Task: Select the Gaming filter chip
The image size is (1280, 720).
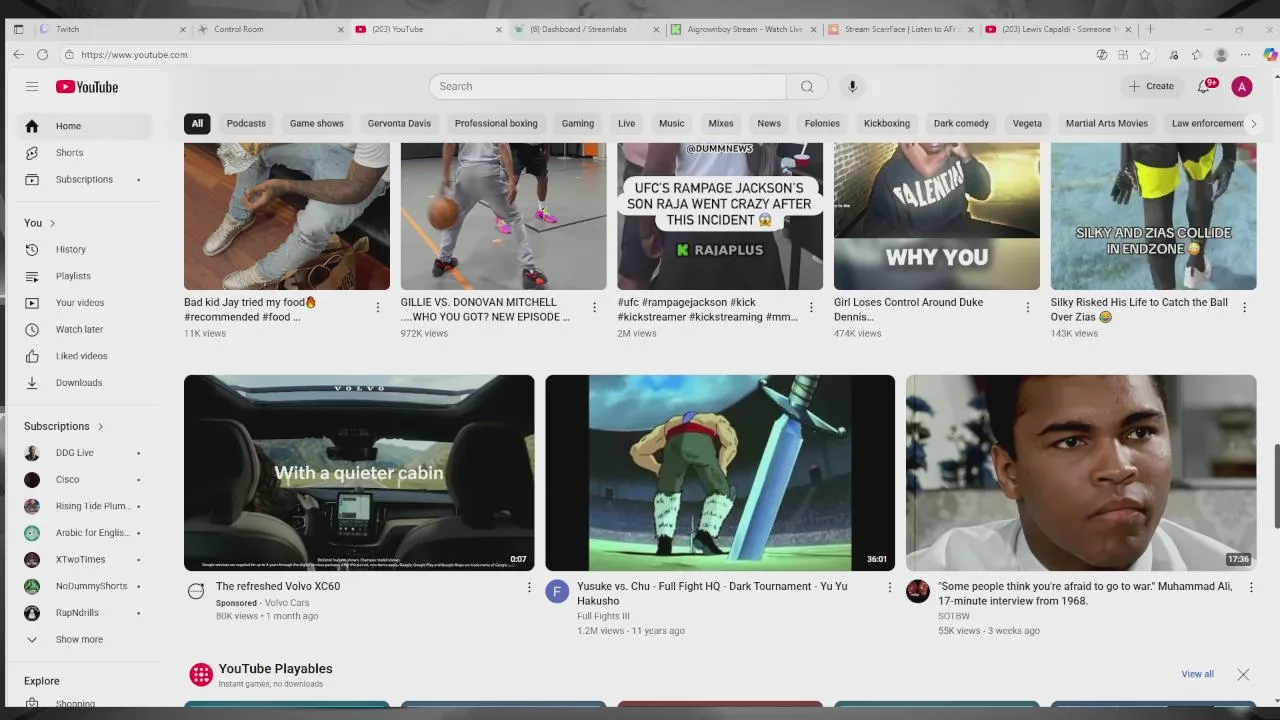Action: click(577, 124)
